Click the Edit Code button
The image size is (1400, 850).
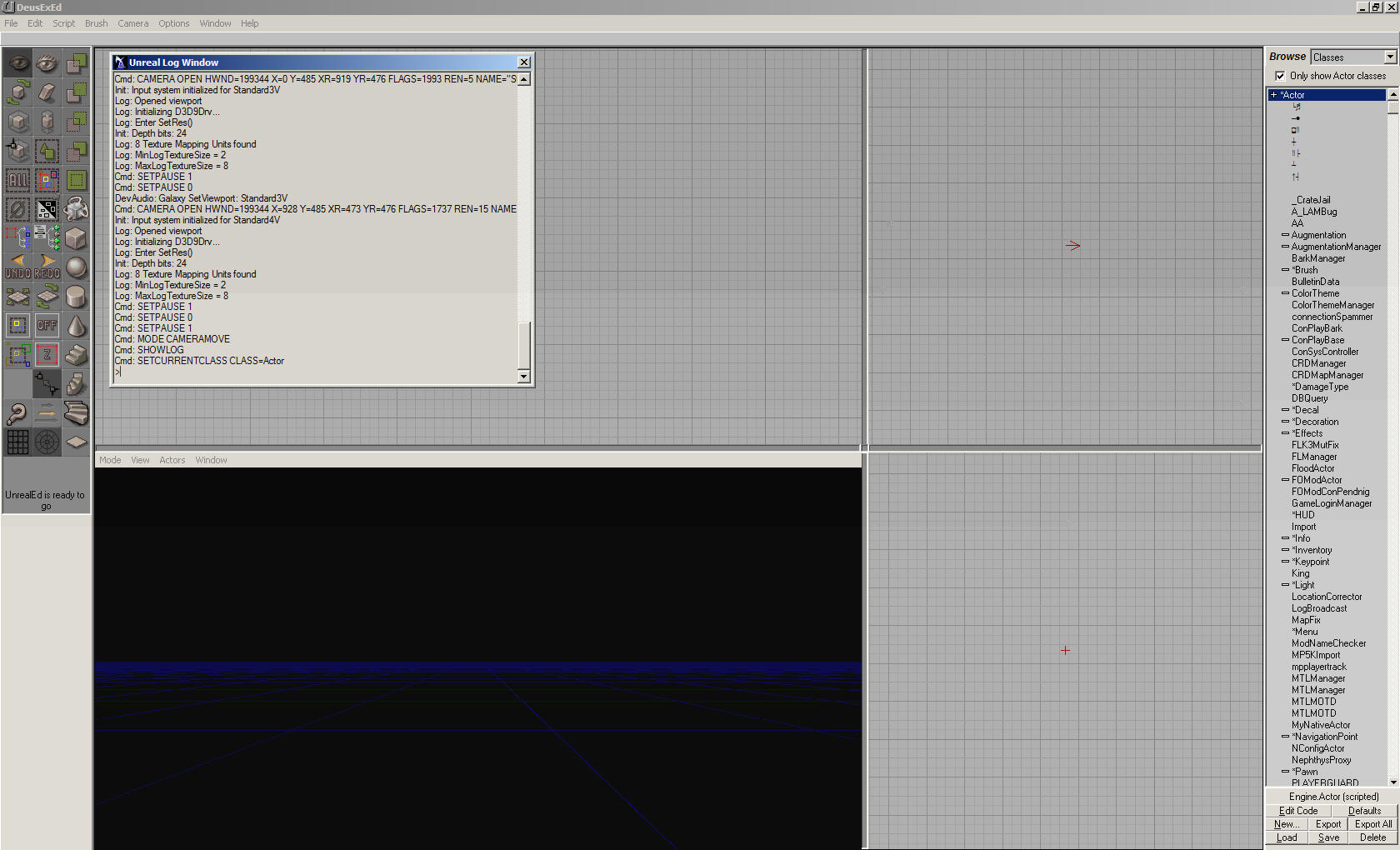tap(1298, 811)
